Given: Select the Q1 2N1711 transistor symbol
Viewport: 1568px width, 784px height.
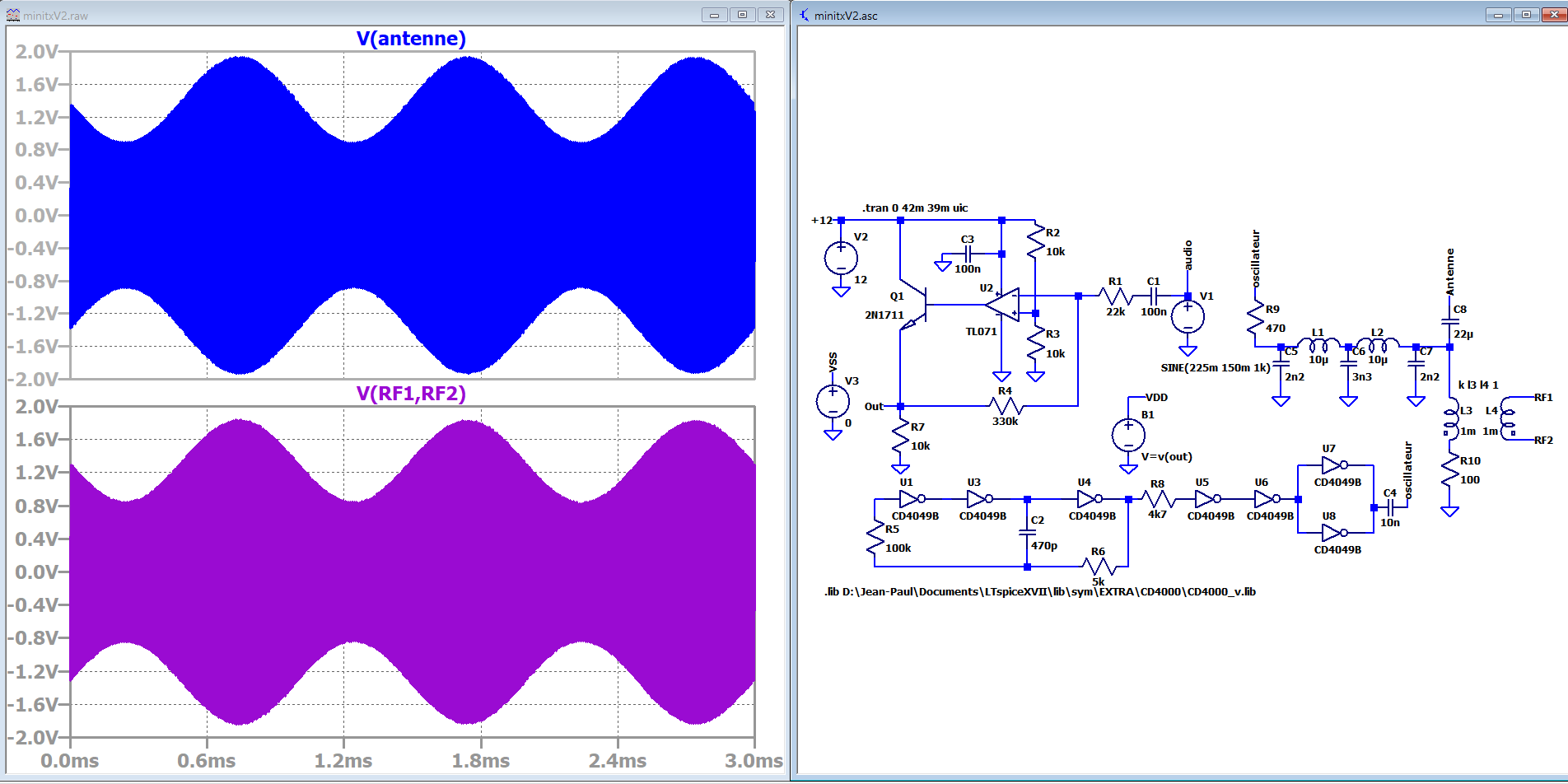Looking at the screenshot, I should pos(916,306).
